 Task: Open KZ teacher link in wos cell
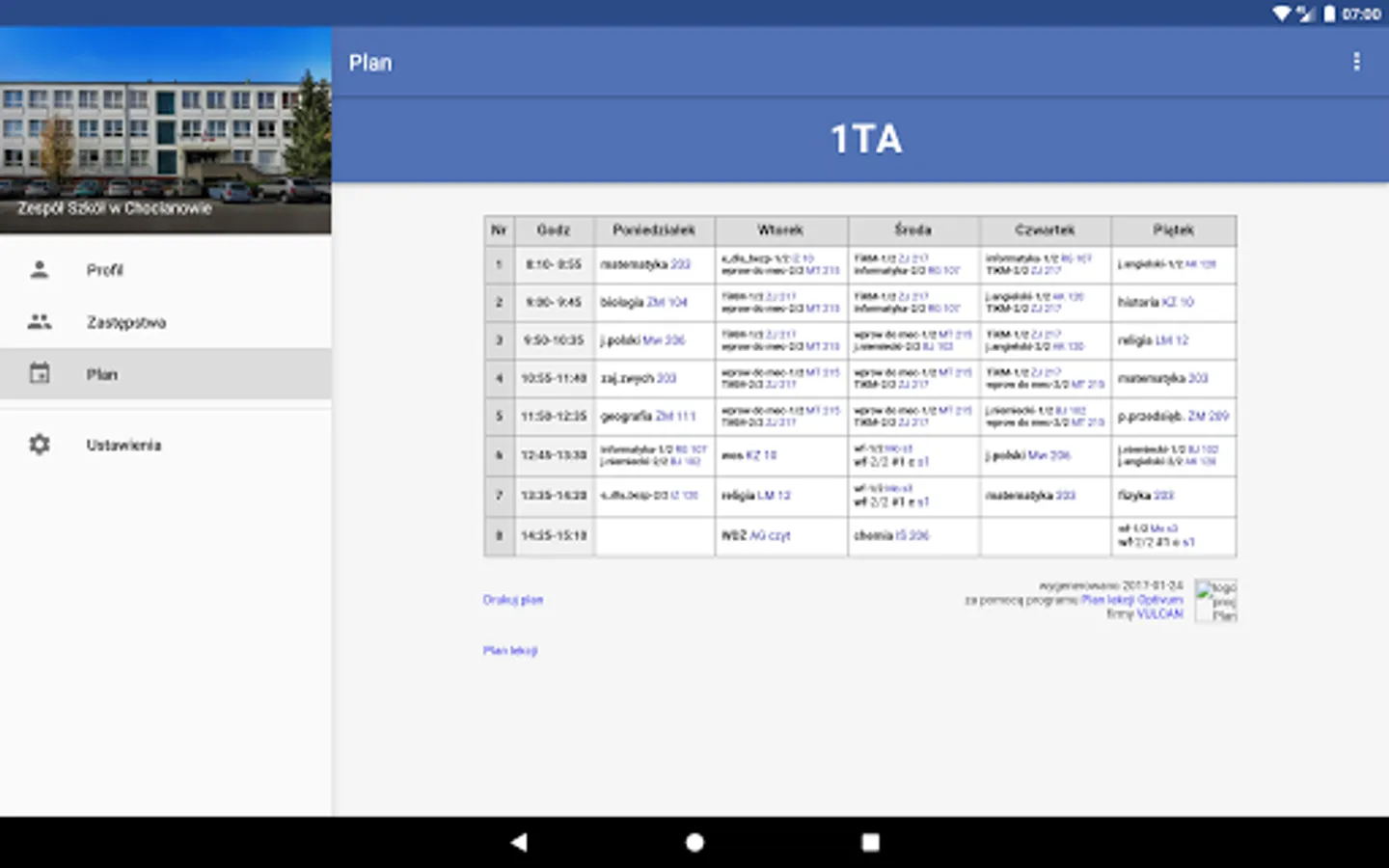753,455
